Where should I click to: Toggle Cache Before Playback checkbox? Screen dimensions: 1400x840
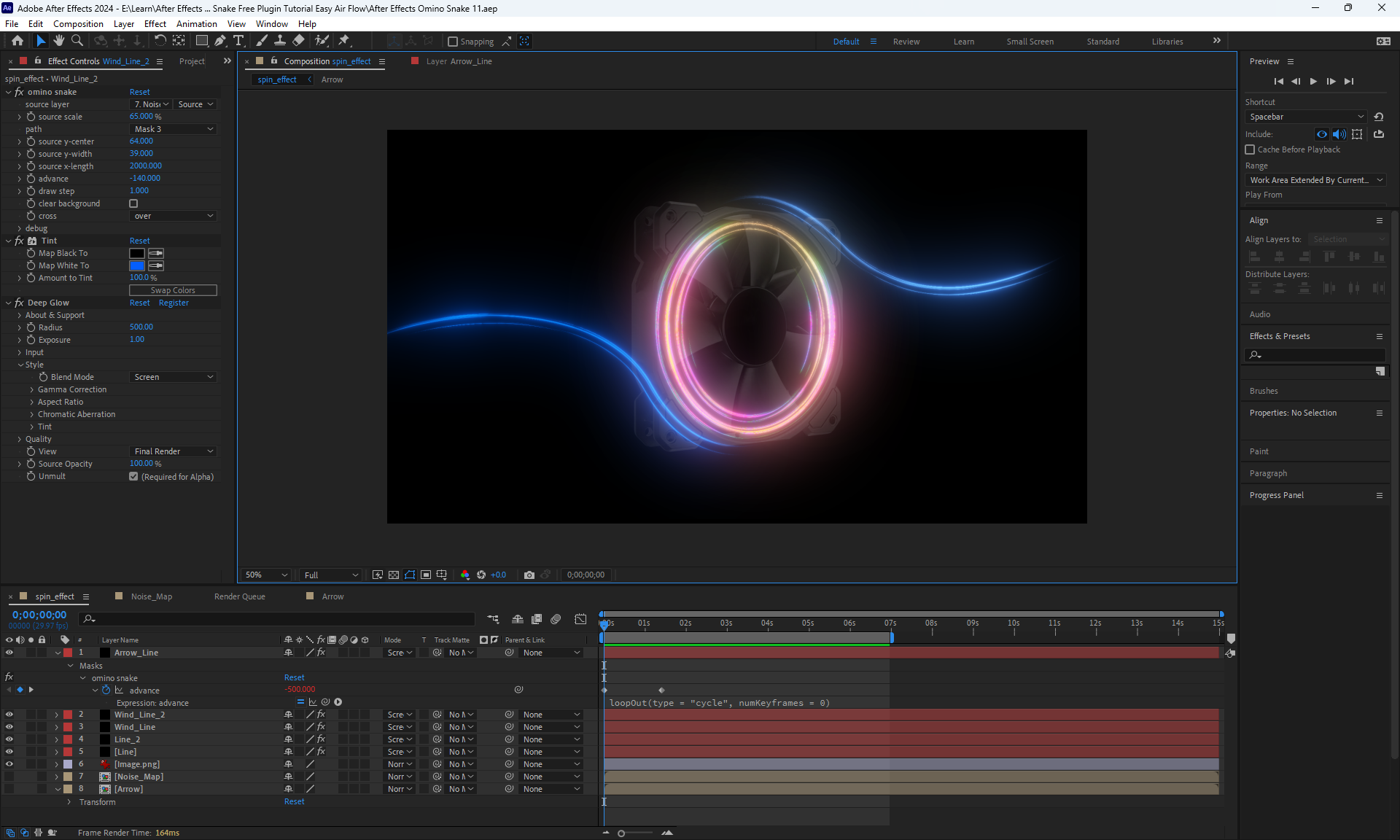click(1250, 149)
